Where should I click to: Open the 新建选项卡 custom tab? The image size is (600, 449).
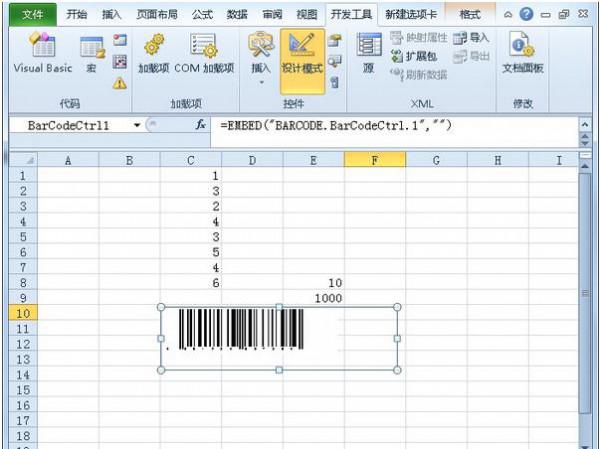pyautogui.click(x=411, y=15)
